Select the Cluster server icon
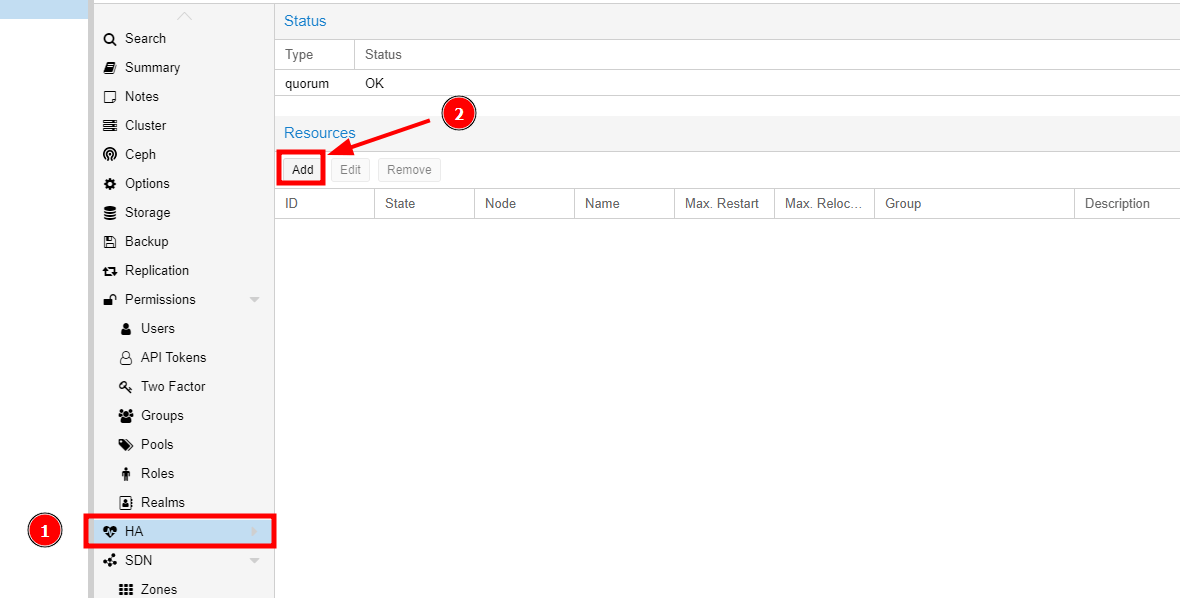 coord(110,126)
